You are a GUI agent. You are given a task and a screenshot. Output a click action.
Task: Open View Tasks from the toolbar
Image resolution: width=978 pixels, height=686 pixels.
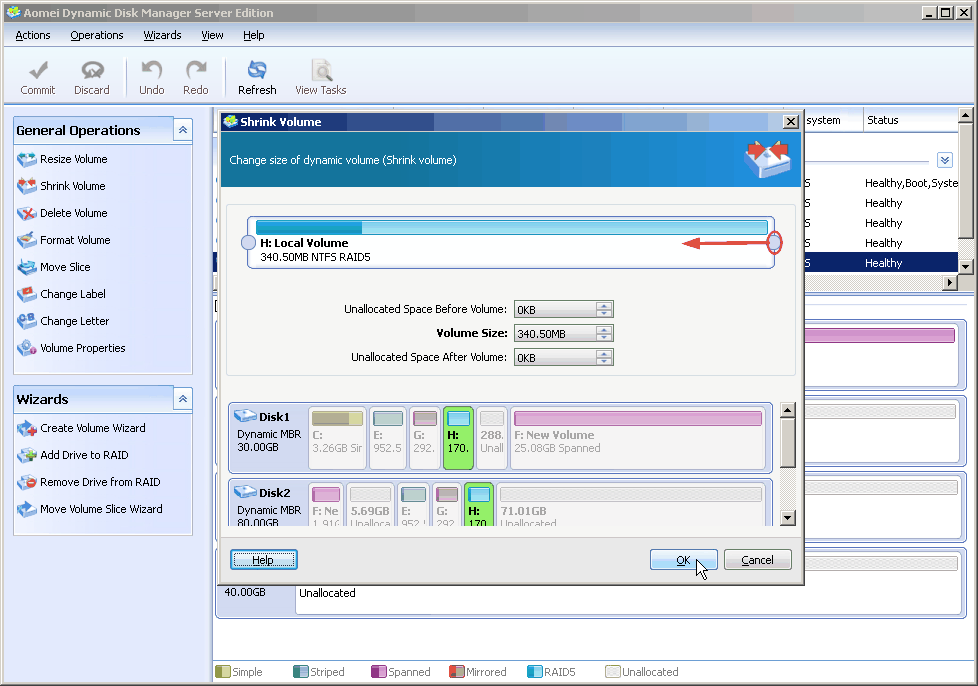pos(321,78)
